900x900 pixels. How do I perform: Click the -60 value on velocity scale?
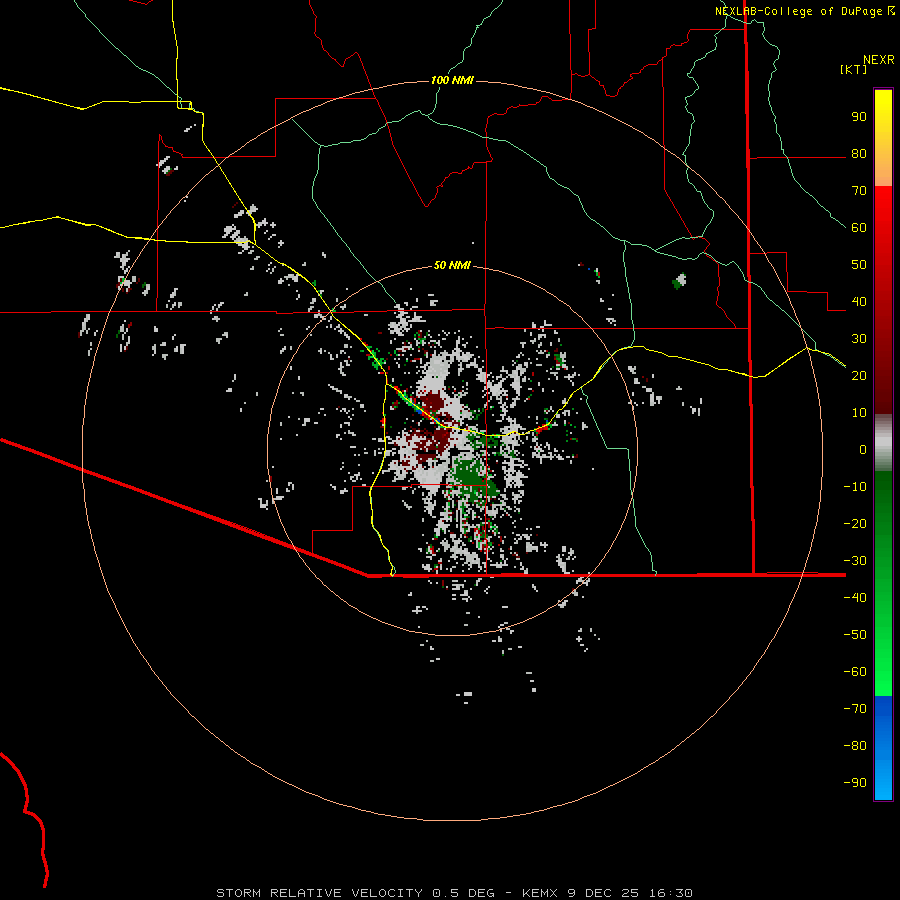click(855, 672)
